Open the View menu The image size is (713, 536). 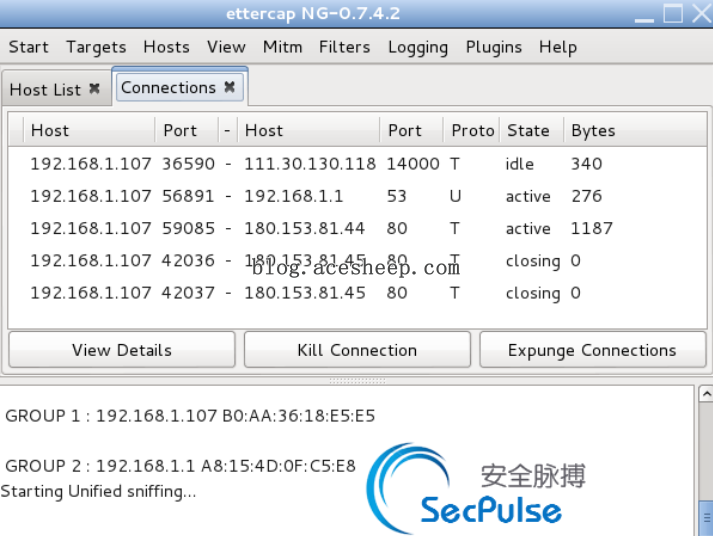[x=226, y=47]
